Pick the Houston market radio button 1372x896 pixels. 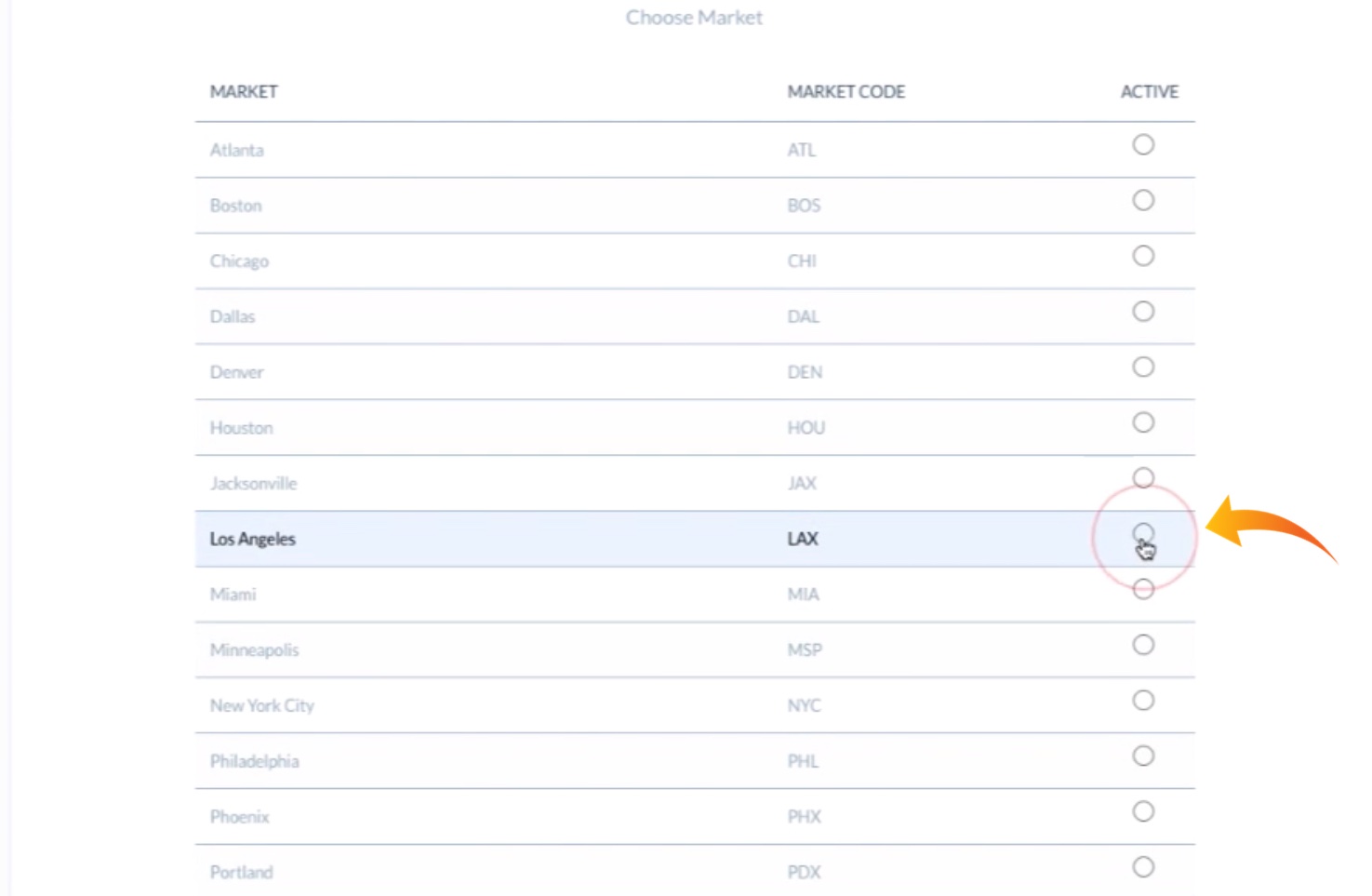coord(1143,423)
